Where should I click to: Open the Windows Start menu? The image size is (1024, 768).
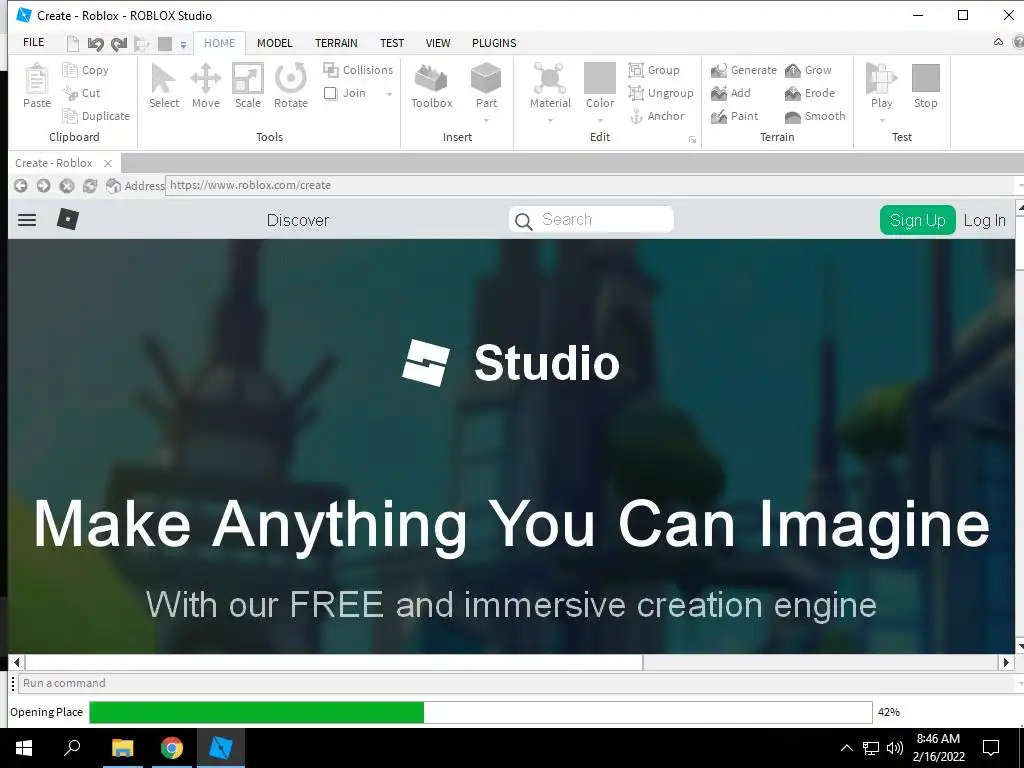click(x=24, y=748)
